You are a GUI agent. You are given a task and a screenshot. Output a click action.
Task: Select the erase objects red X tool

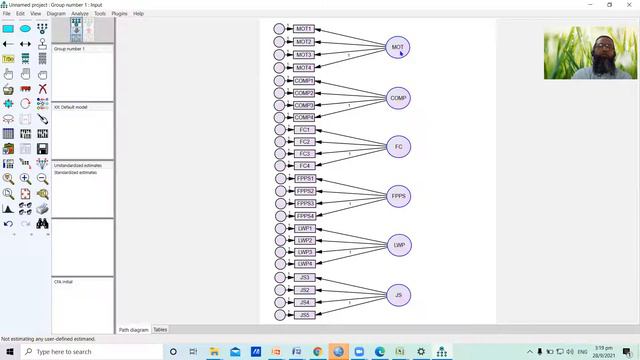pyautogui.click(x=42, y=89)
